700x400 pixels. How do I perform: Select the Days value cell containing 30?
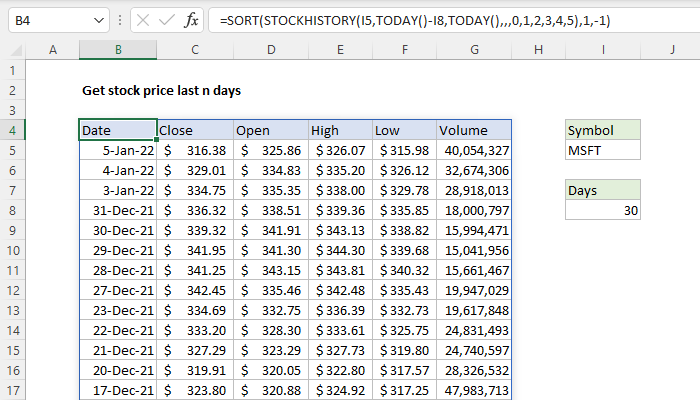click(x=602, y=210)
